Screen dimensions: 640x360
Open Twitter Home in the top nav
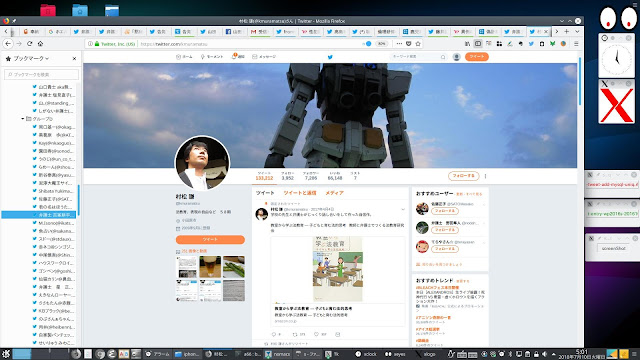(184, 57)
